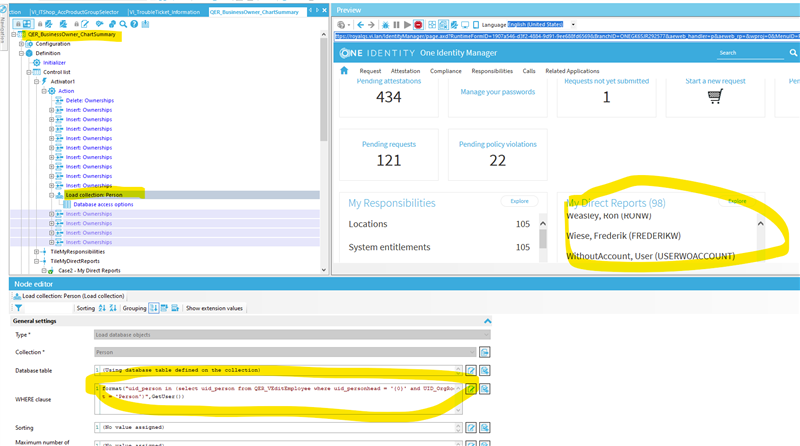
Task: Click the Manage your passwords link
Action: [497, 92]
